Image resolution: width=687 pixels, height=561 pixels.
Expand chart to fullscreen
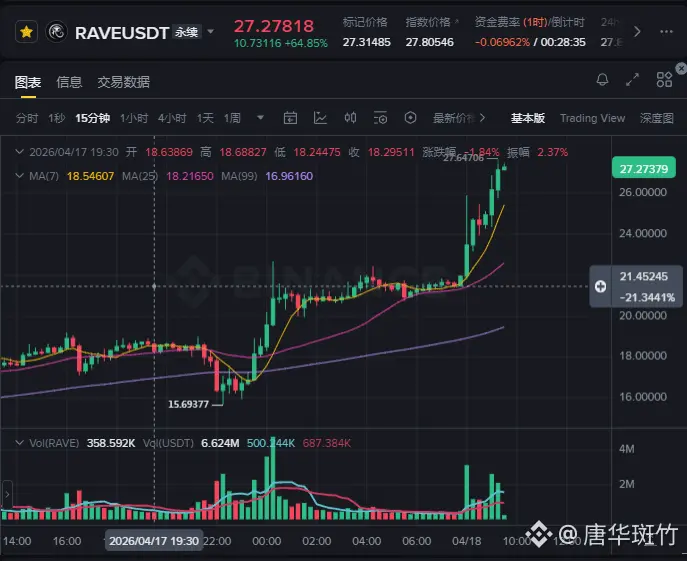click(x=632, y=80)
